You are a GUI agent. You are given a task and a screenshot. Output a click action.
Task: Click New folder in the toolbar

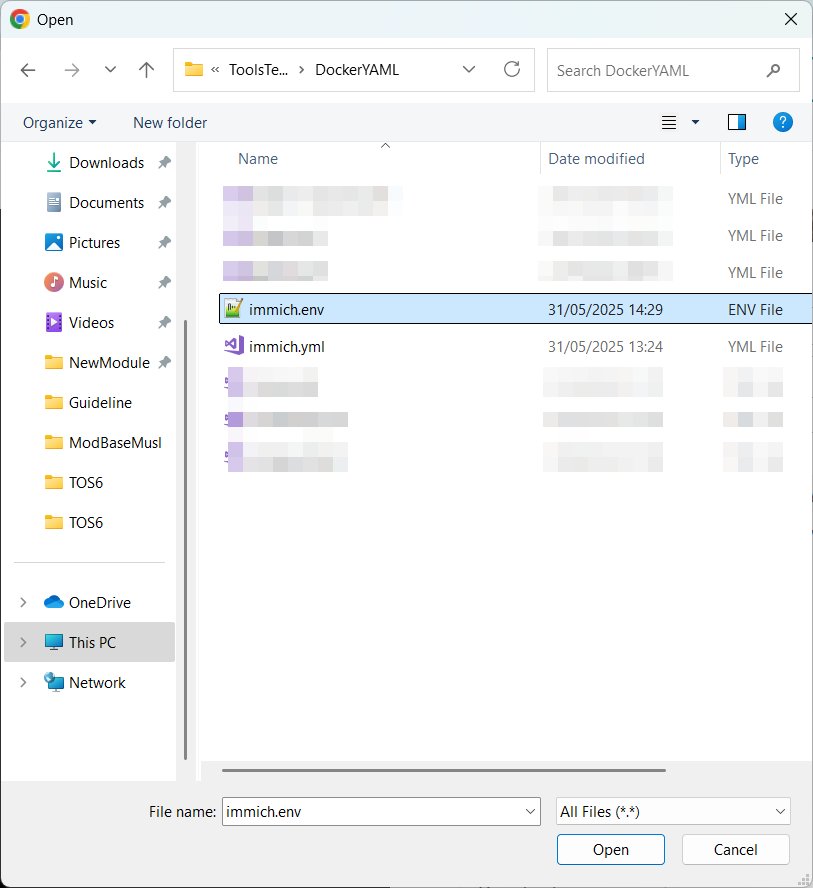170,122
